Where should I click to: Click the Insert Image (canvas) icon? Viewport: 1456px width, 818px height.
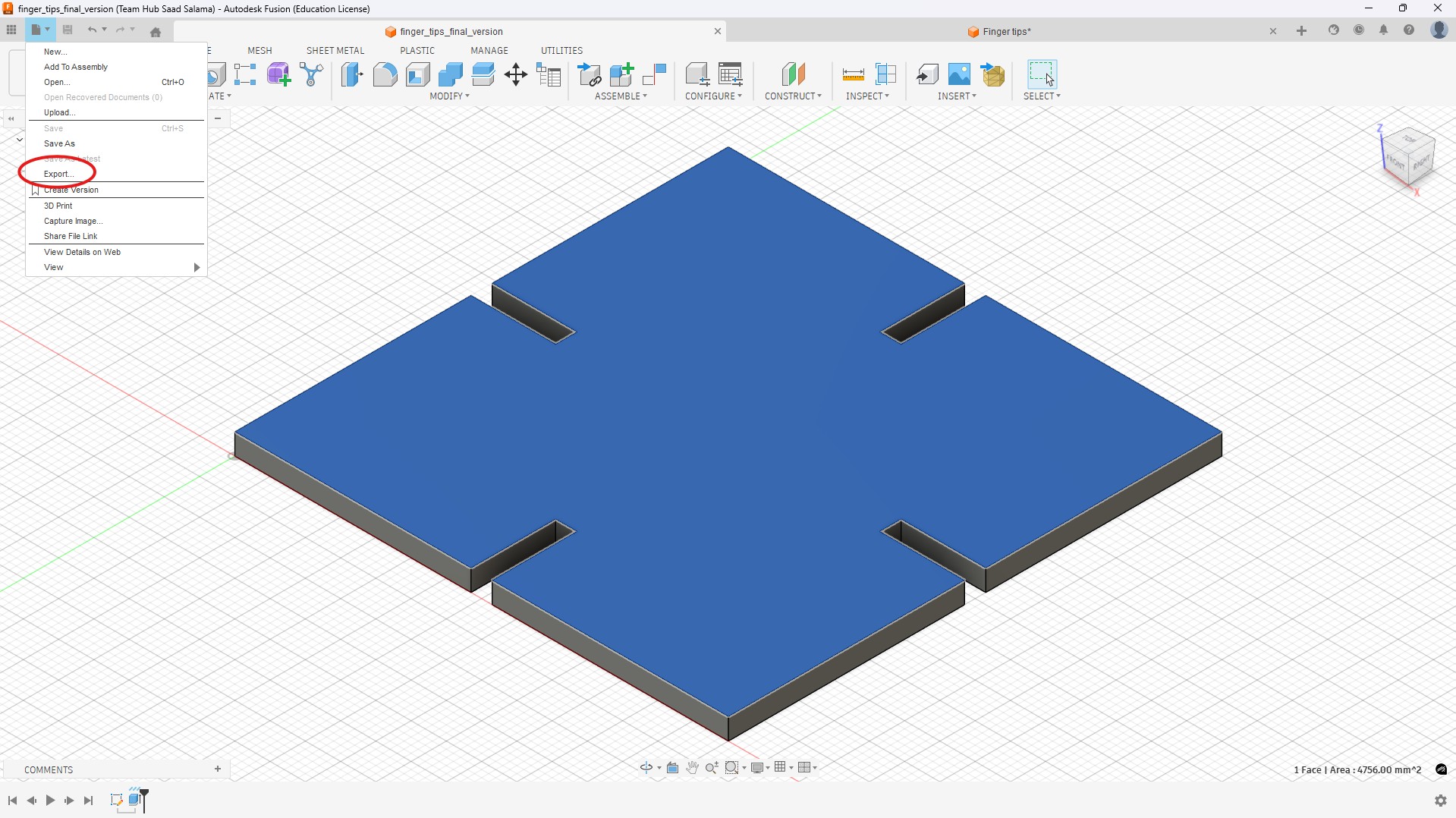pos(959,74)
